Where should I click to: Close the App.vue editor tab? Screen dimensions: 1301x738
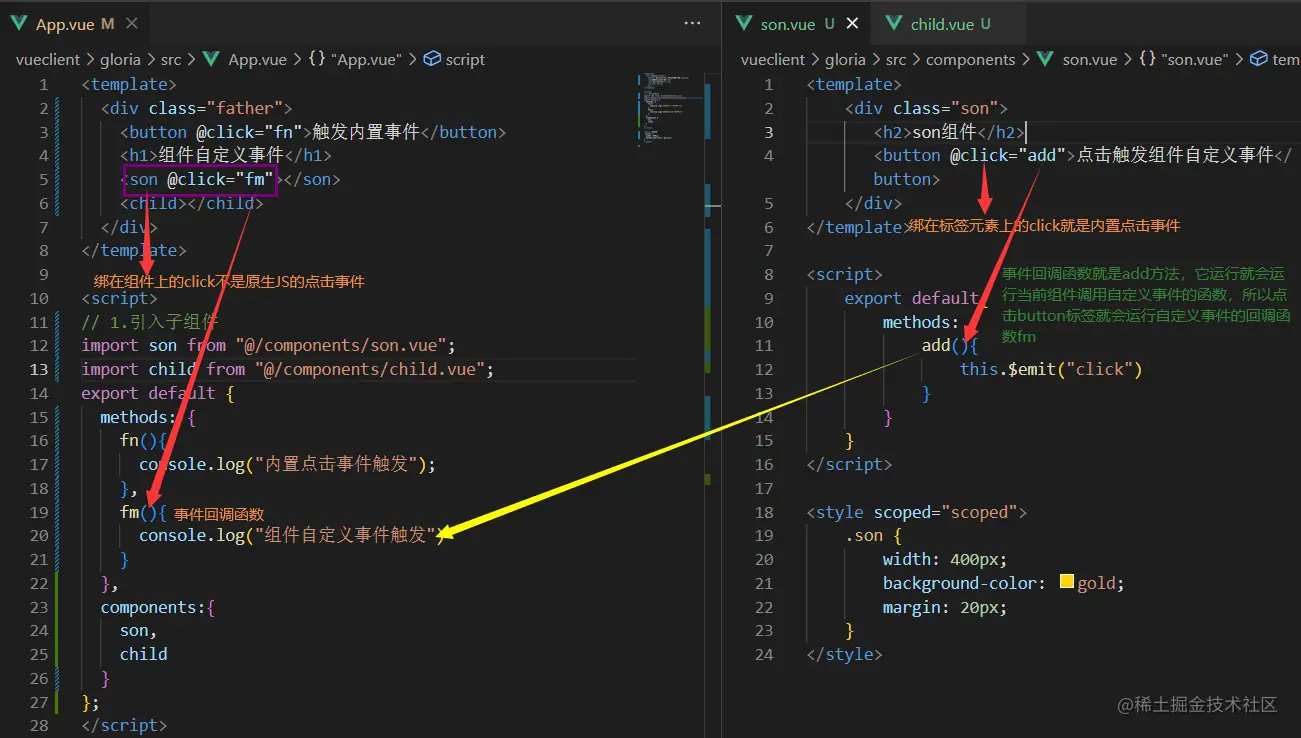(x=133, y=23)
